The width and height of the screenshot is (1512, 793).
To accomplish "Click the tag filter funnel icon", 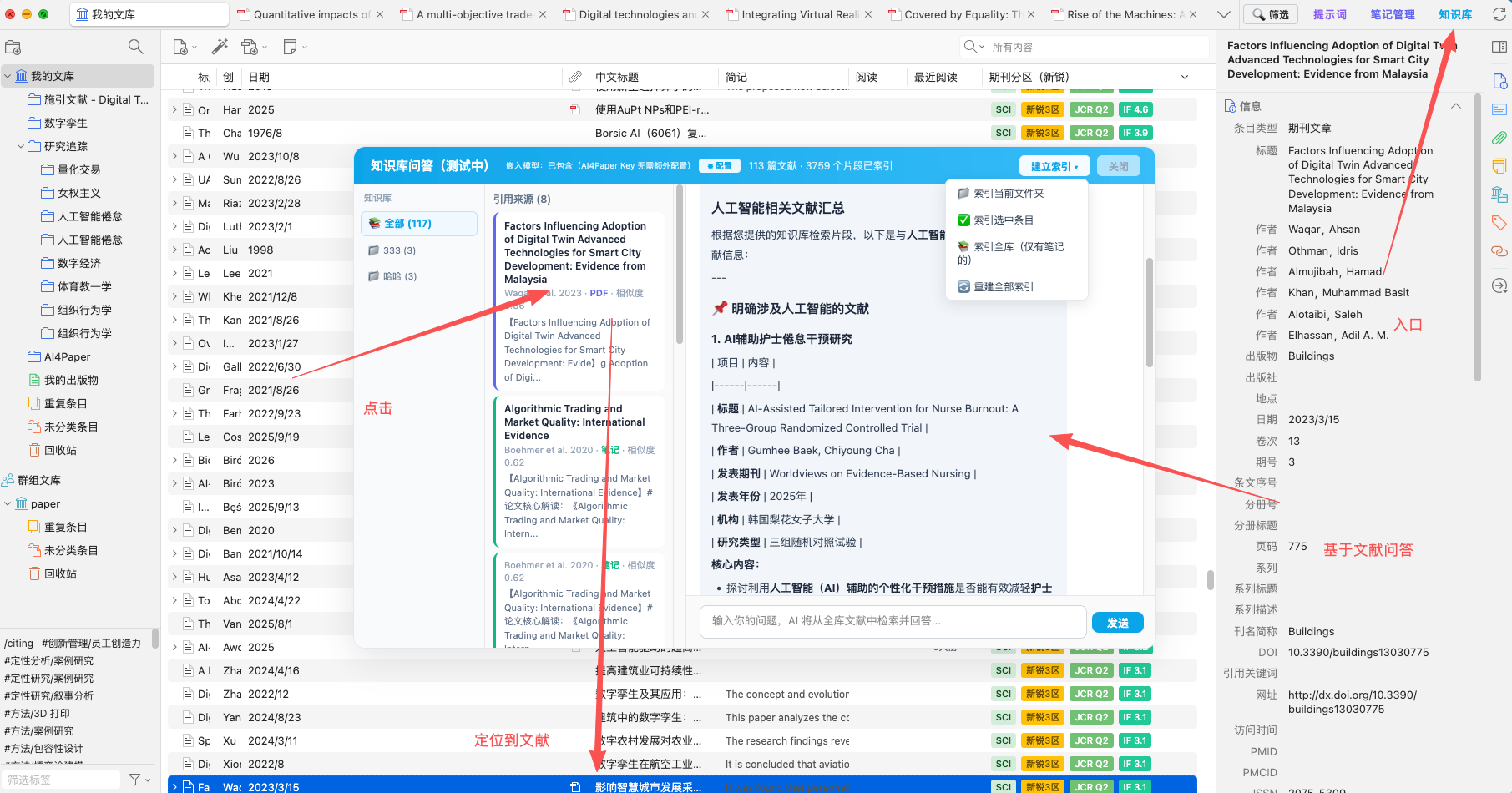I will (x=134, y=780).
